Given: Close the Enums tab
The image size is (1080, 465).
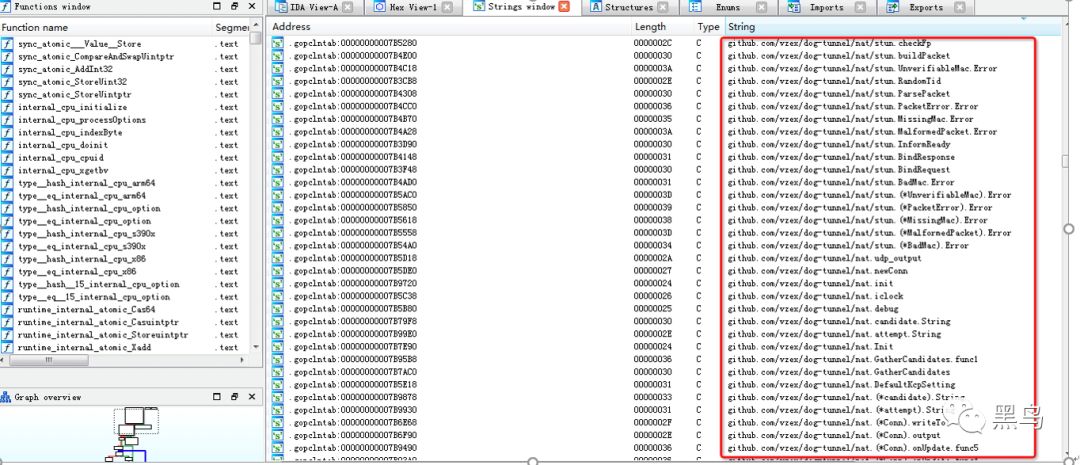Looking at the screenshot, I should click(x=761, y=8).
